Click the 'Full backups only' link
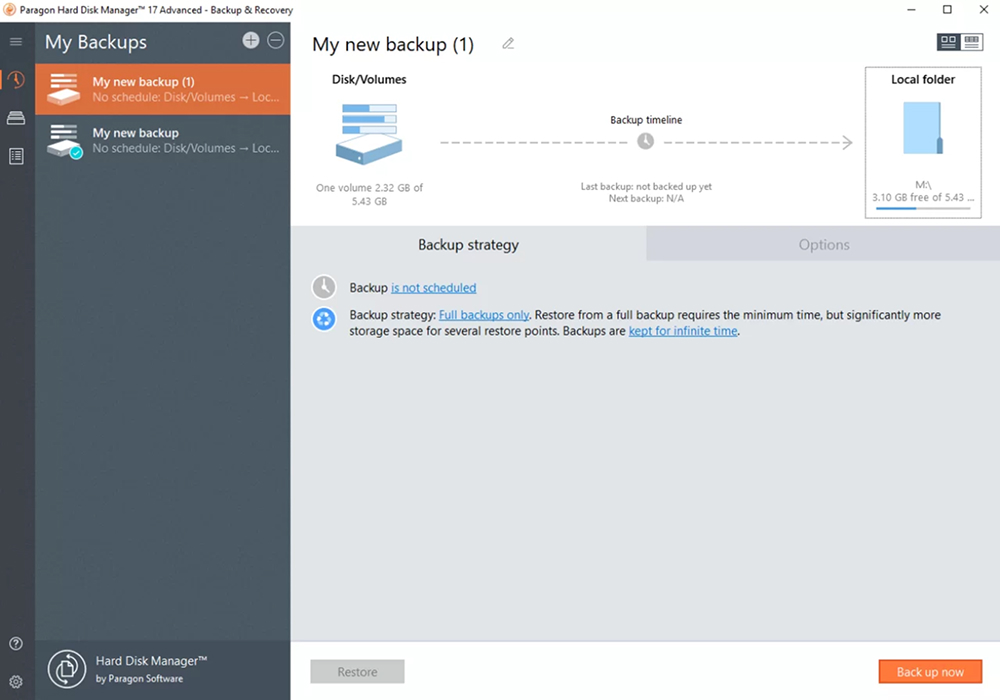Viewport: 1000px width, 700px height. pyautogui.click(x=483, y=314)
